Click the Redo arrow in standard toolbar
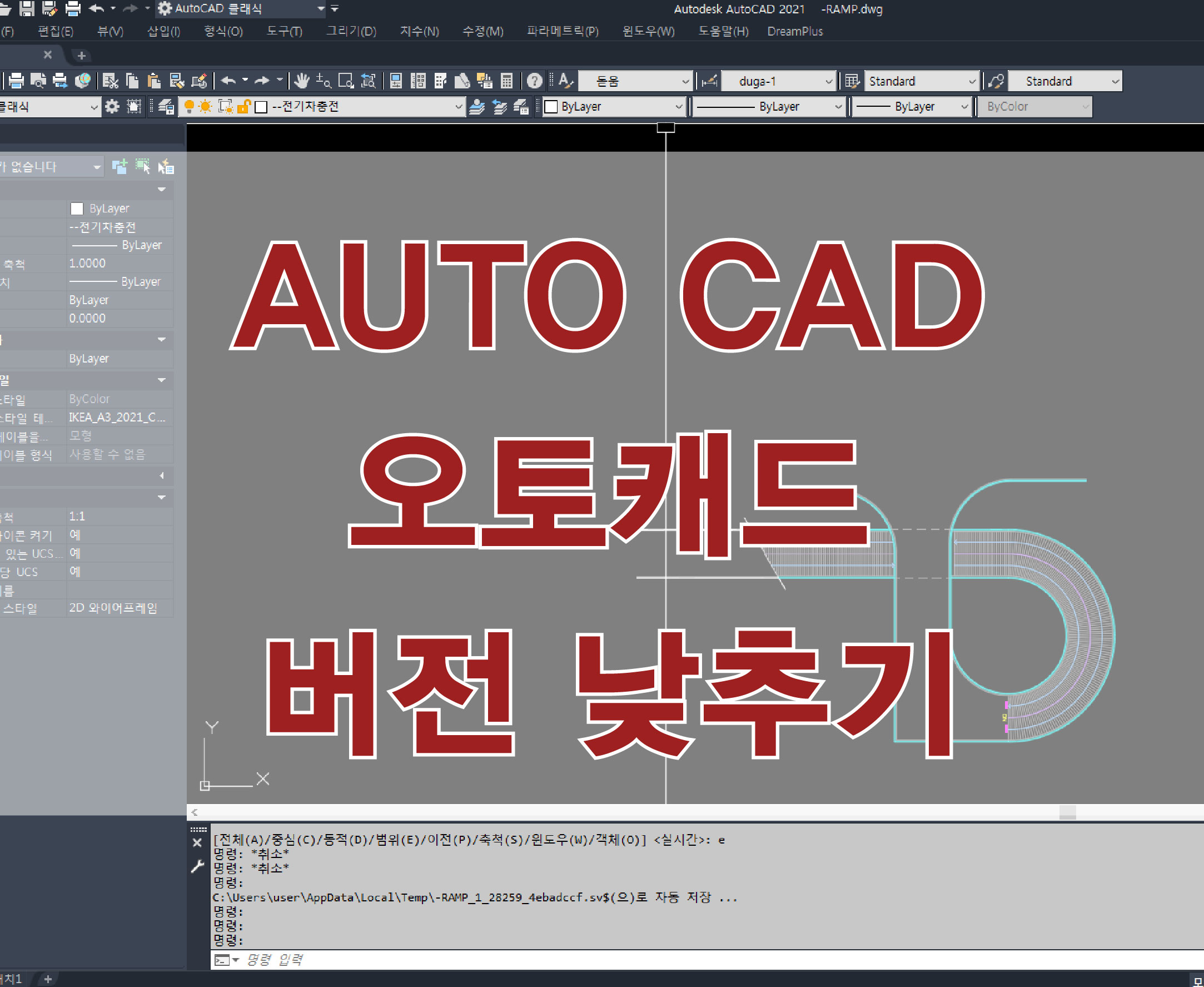 [x=262, y=81]
